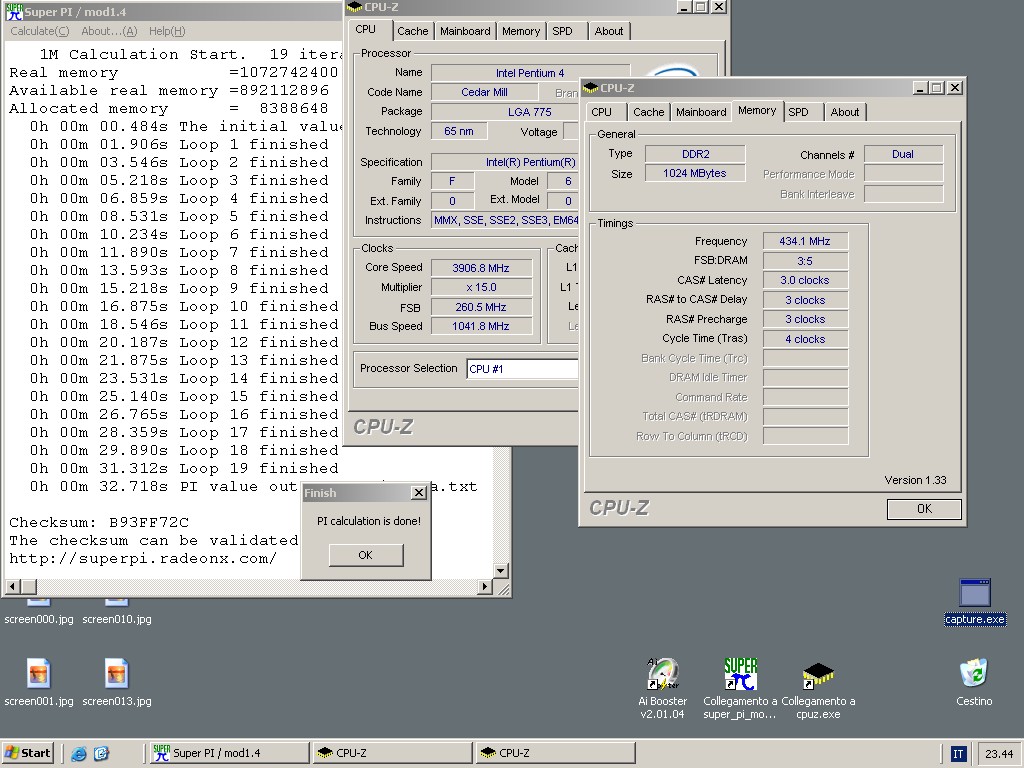Open the Super PI mod shortcut icon
This screenshot has width=1024, height=768.
(740, 675)
